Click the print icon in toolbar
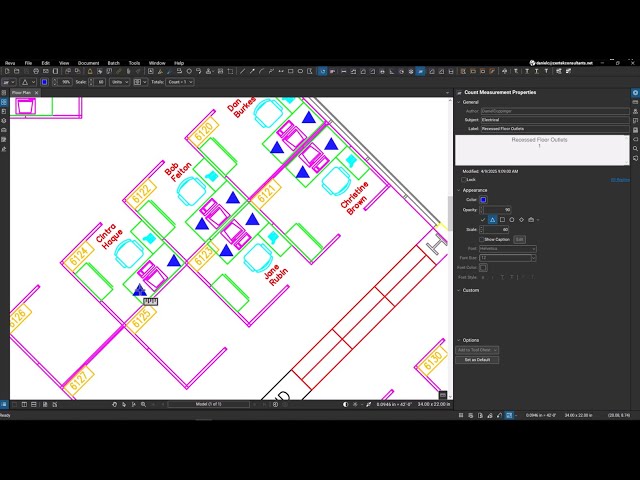The image size is (640, 480). click(36, 71)
